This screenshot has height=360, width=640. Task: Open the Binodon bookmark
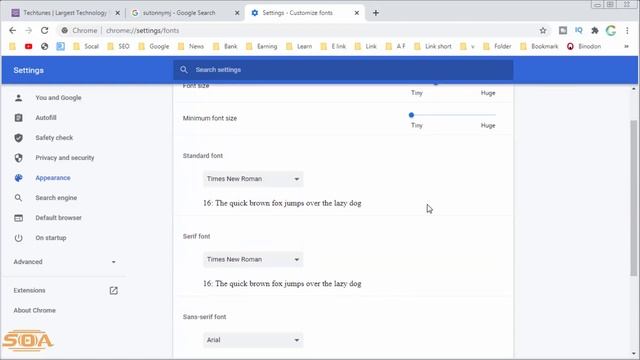[584, 47]
